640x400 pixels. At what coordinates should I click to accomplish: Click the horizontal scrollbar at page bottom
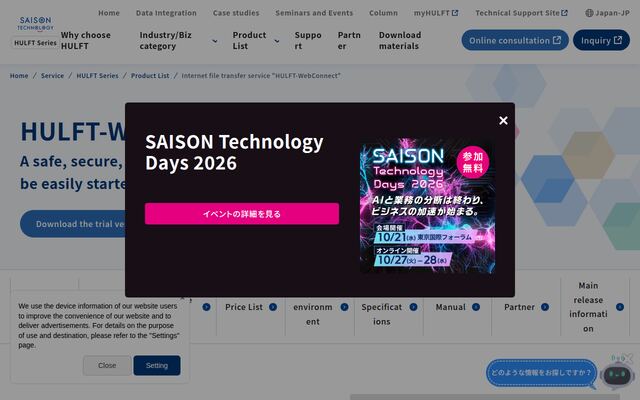pos(484,397)
